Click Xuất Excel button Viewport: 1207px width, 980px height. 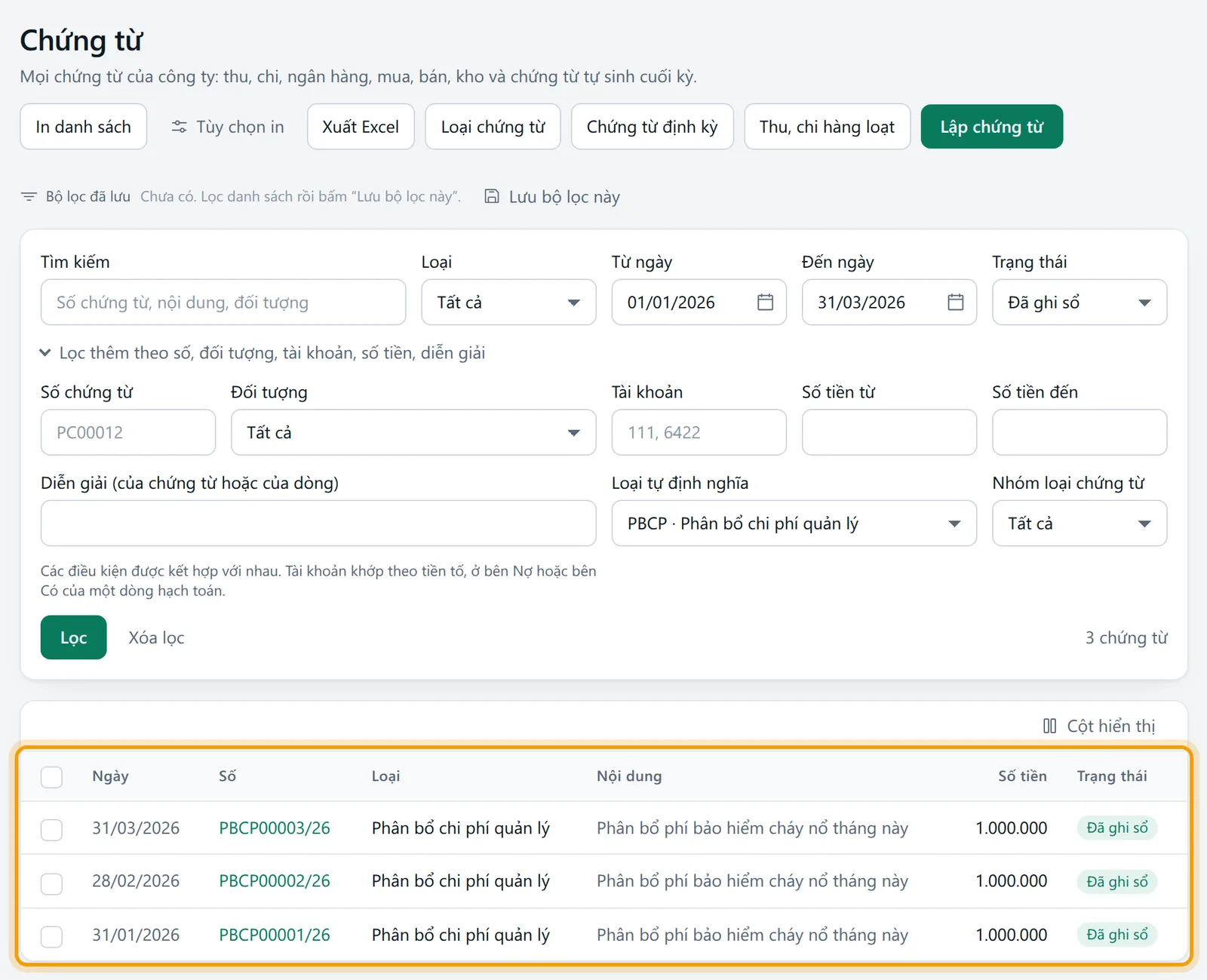pos(361,127)
